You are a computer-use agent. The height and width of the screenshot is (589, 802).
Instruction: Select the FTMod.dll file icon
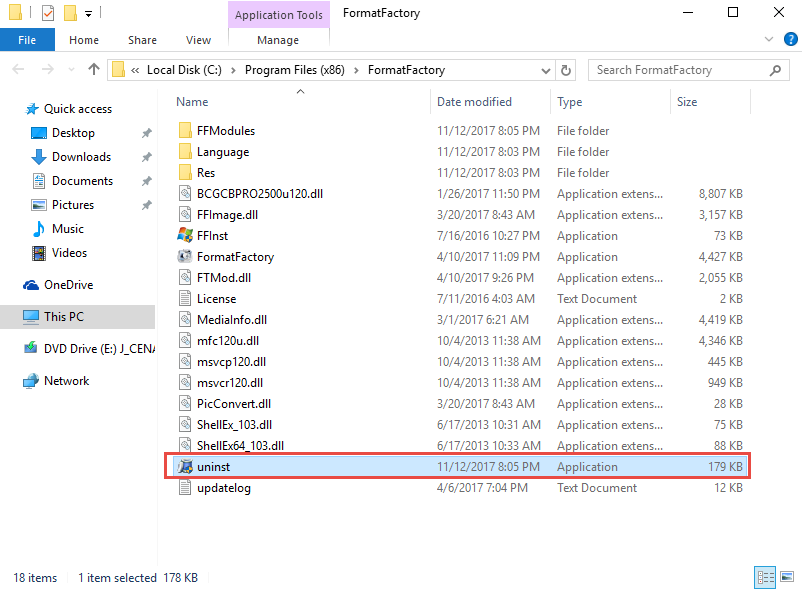coord(185,277)
